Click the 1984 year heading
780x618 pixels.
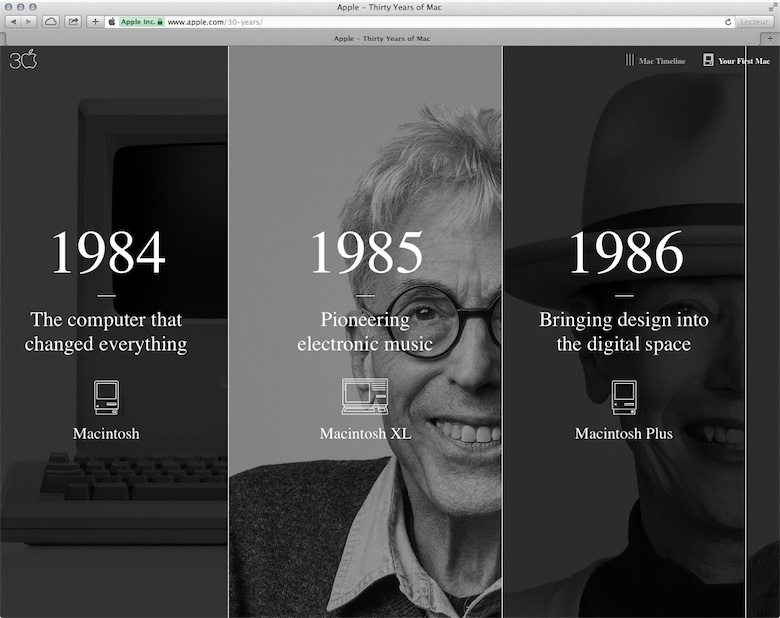coord(107,252)
